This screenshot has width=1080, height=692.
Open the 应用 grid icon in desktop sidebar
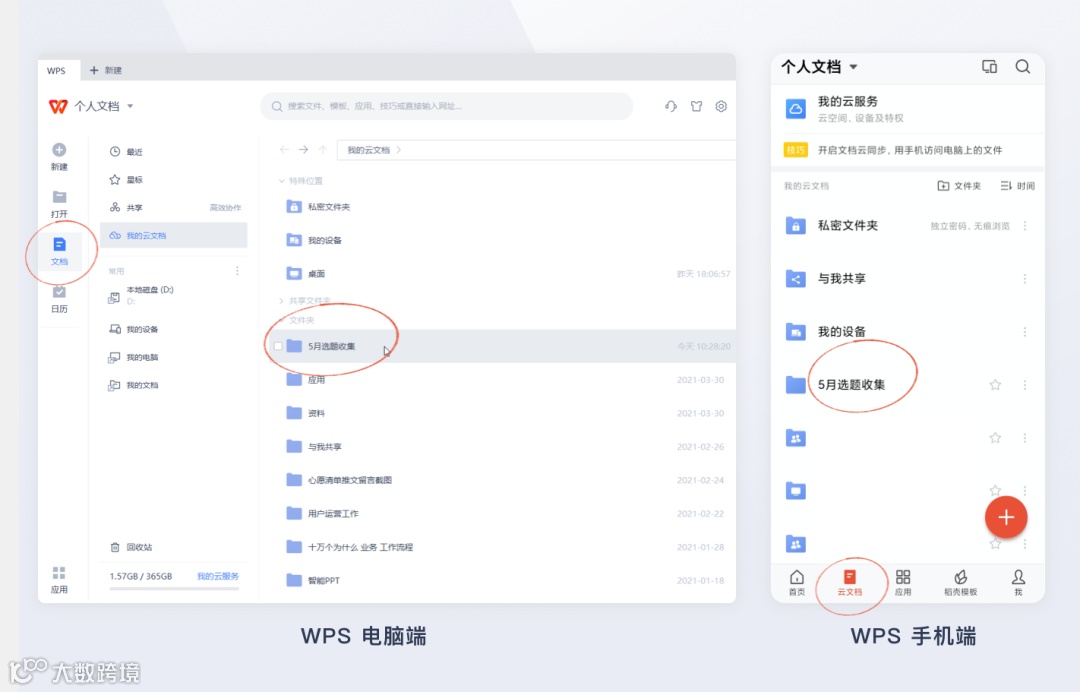(59, 573)
